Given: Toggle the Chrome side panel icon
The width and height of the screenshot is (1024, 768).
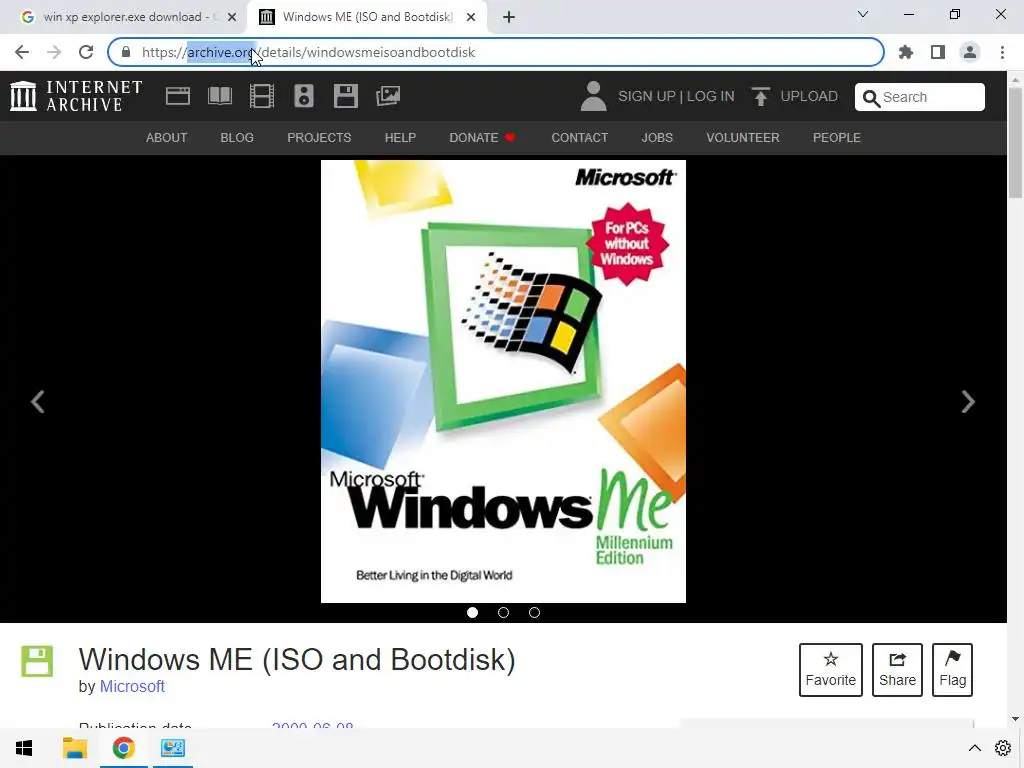Looking at the screenshot, I should (938, 52).
